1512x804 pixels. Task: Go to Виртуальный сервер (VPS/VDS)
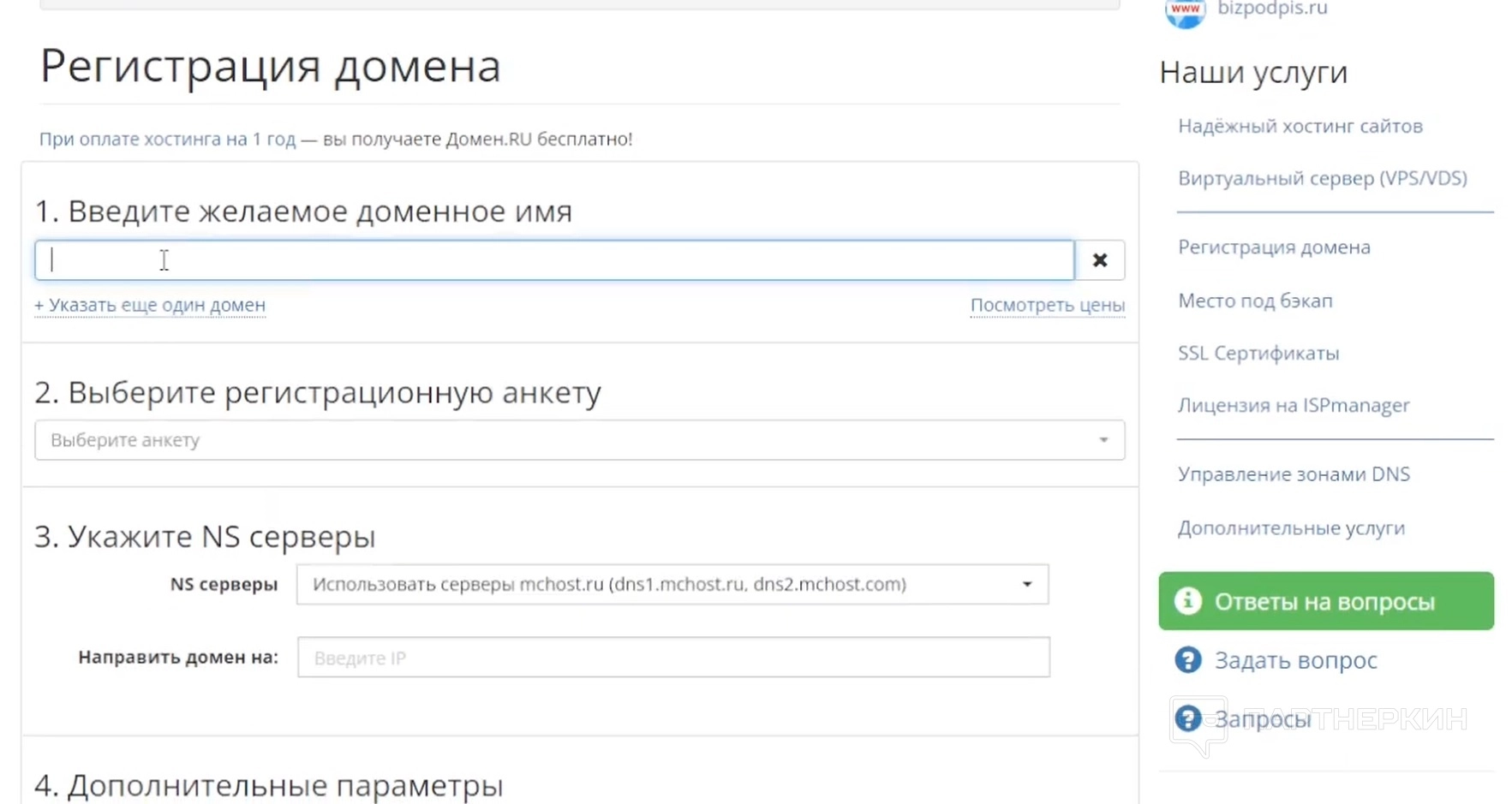[1322, 178]
